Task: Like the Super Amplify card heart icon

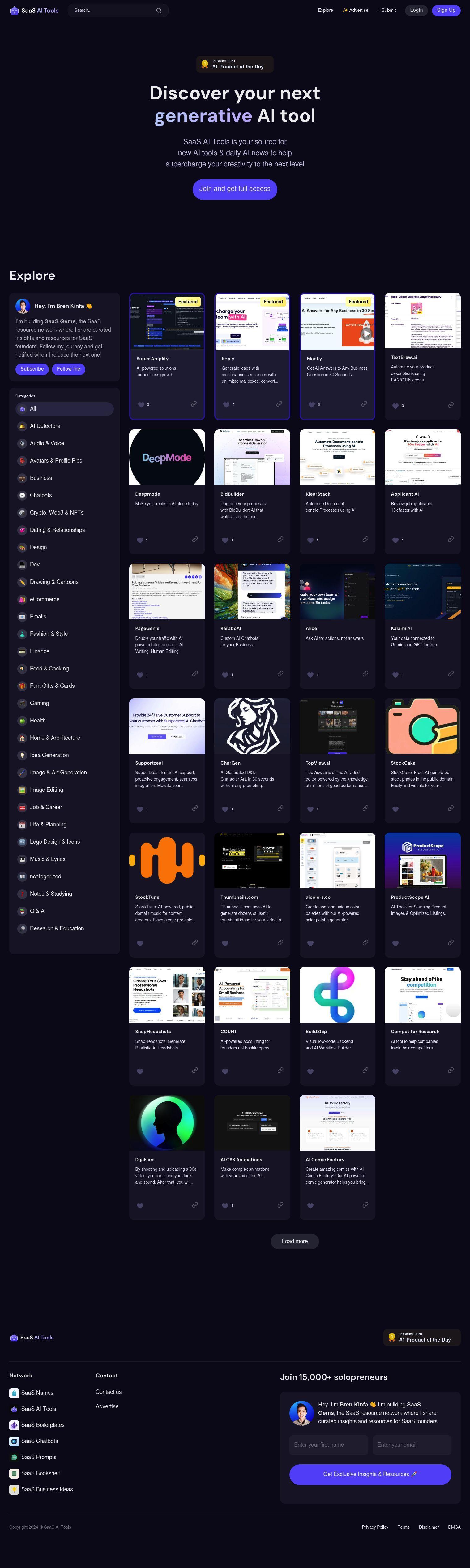Action: (x=141, y=405)
